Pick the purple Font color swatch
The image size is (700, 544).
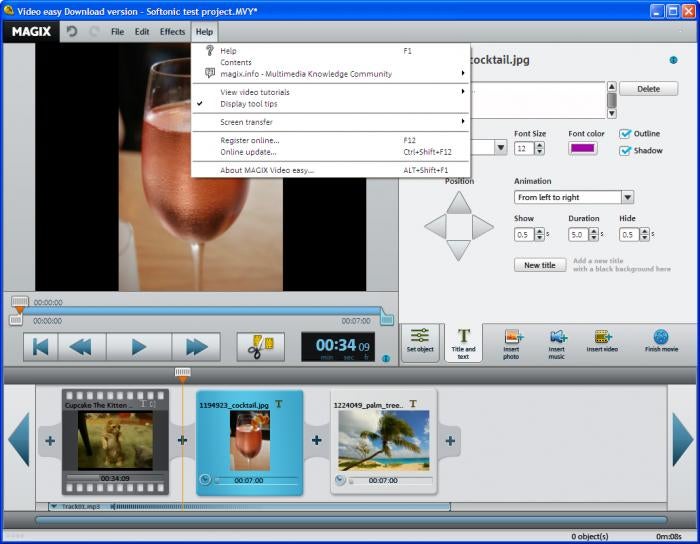point(582,148)
